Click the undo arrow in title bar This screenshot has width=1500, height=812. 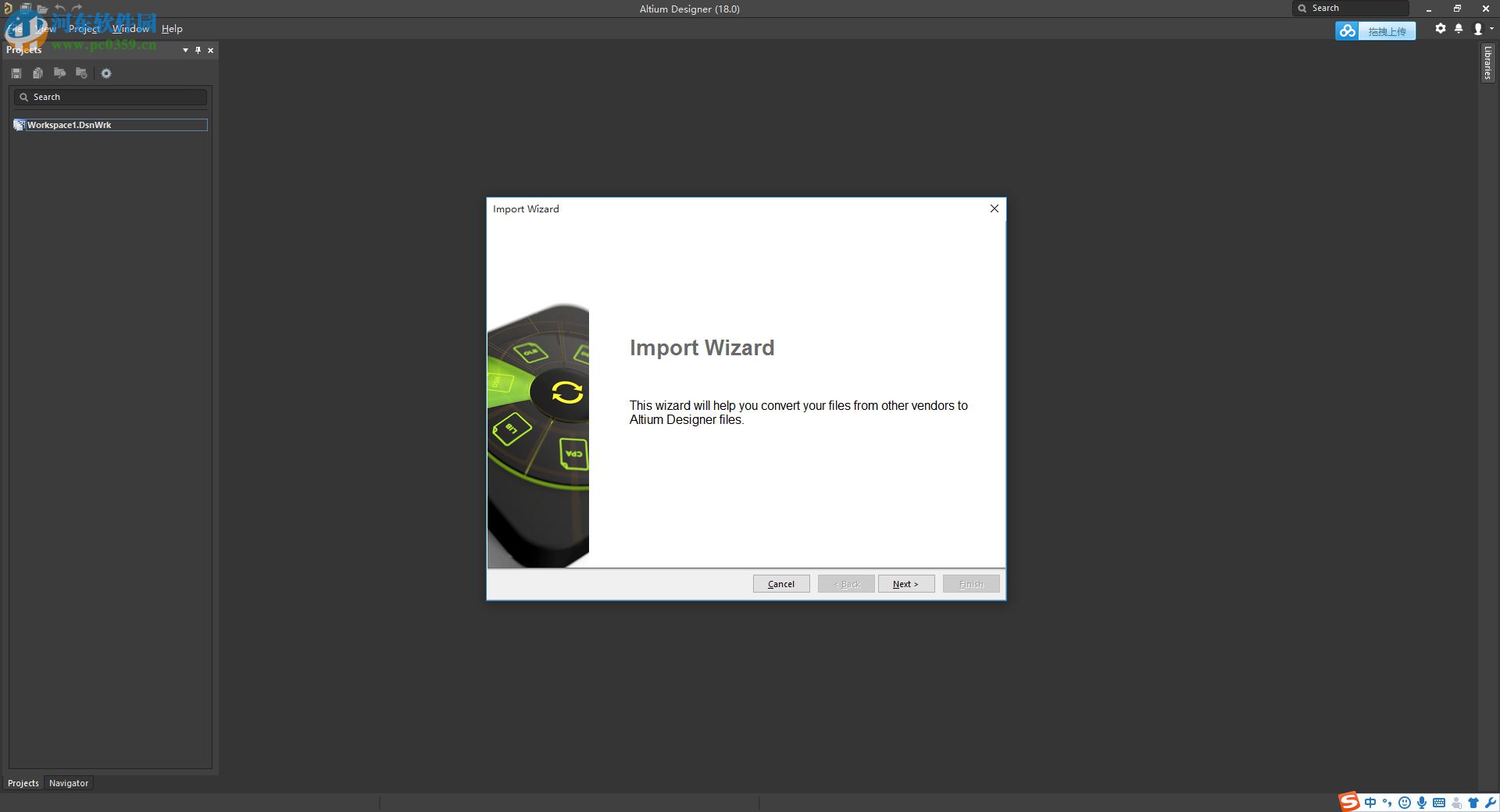[60, 9]
